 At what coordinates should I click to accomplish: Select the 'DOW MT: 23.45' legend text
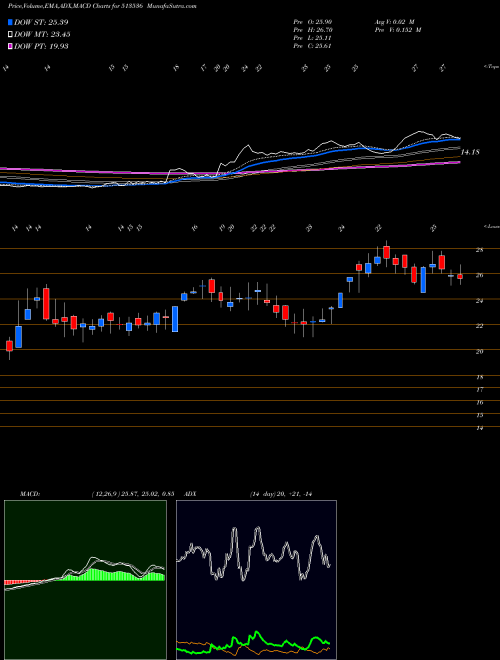[42, 35]
